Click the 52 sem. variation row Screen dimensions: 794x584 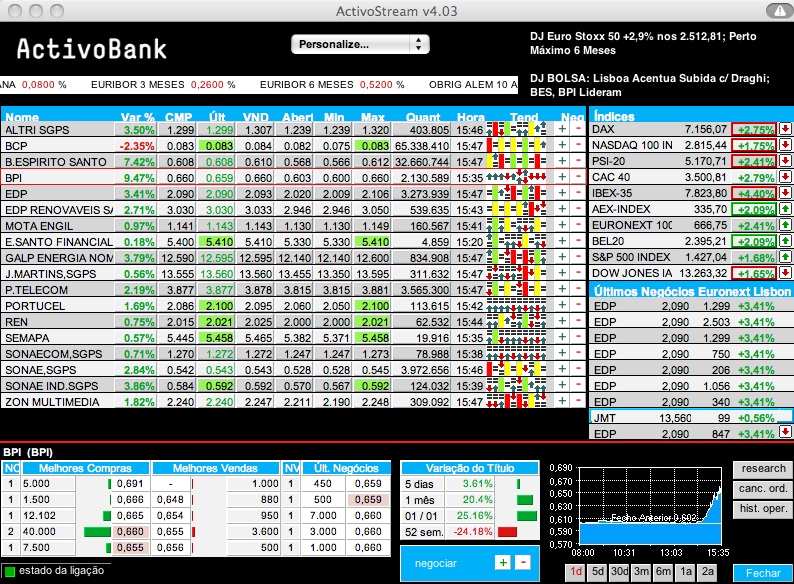[470, 532]
